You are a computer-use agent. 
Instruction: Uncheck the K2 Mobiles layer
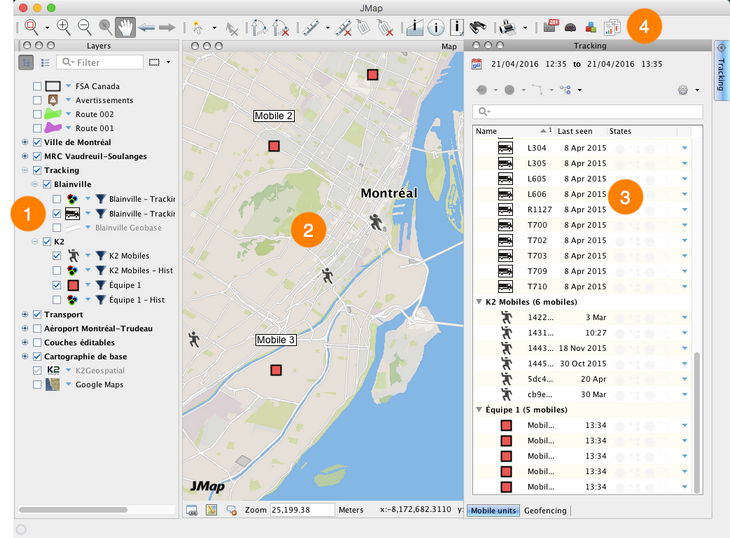57,256
